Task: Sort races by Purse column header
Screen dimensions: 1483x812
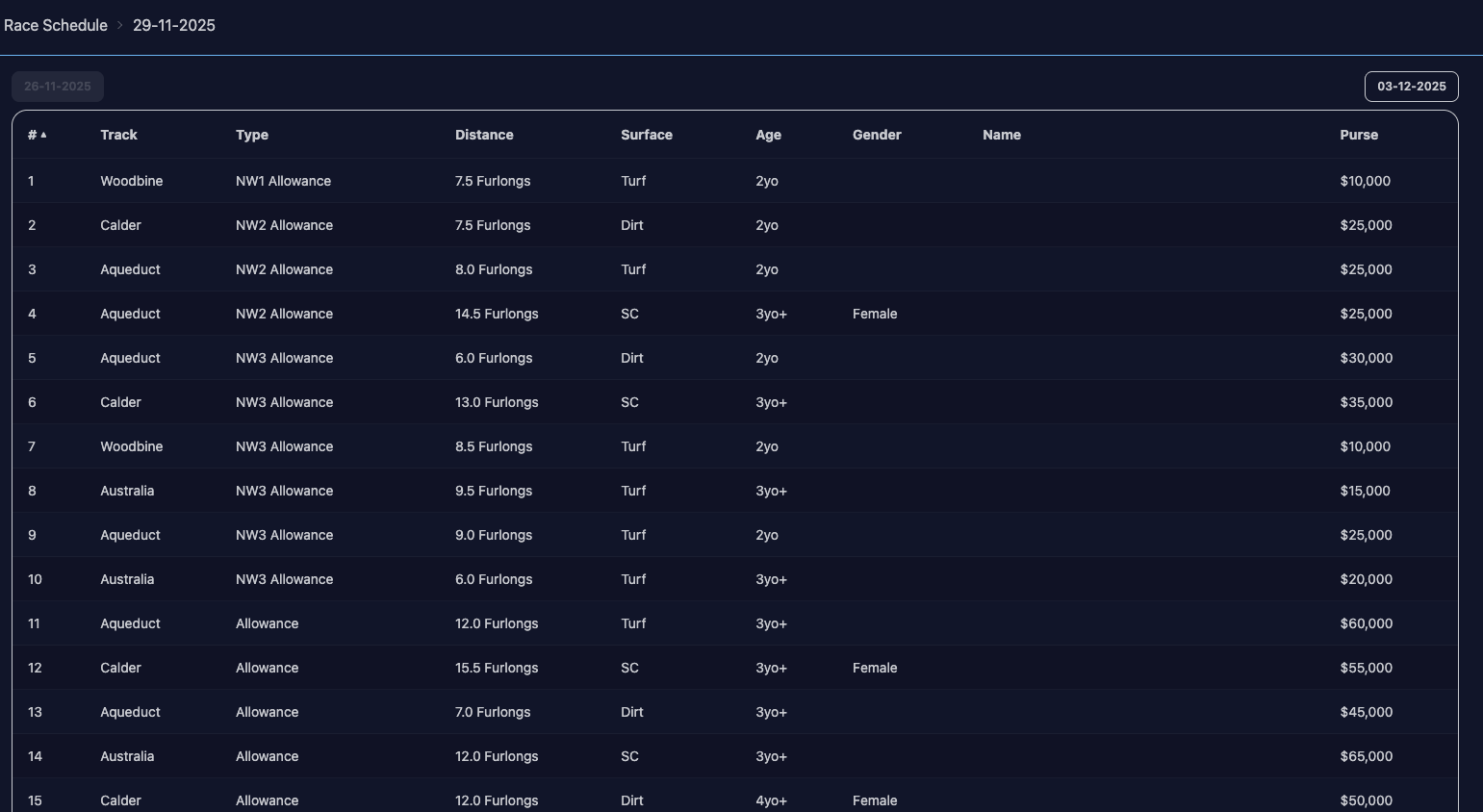Action: (1359, 135)
